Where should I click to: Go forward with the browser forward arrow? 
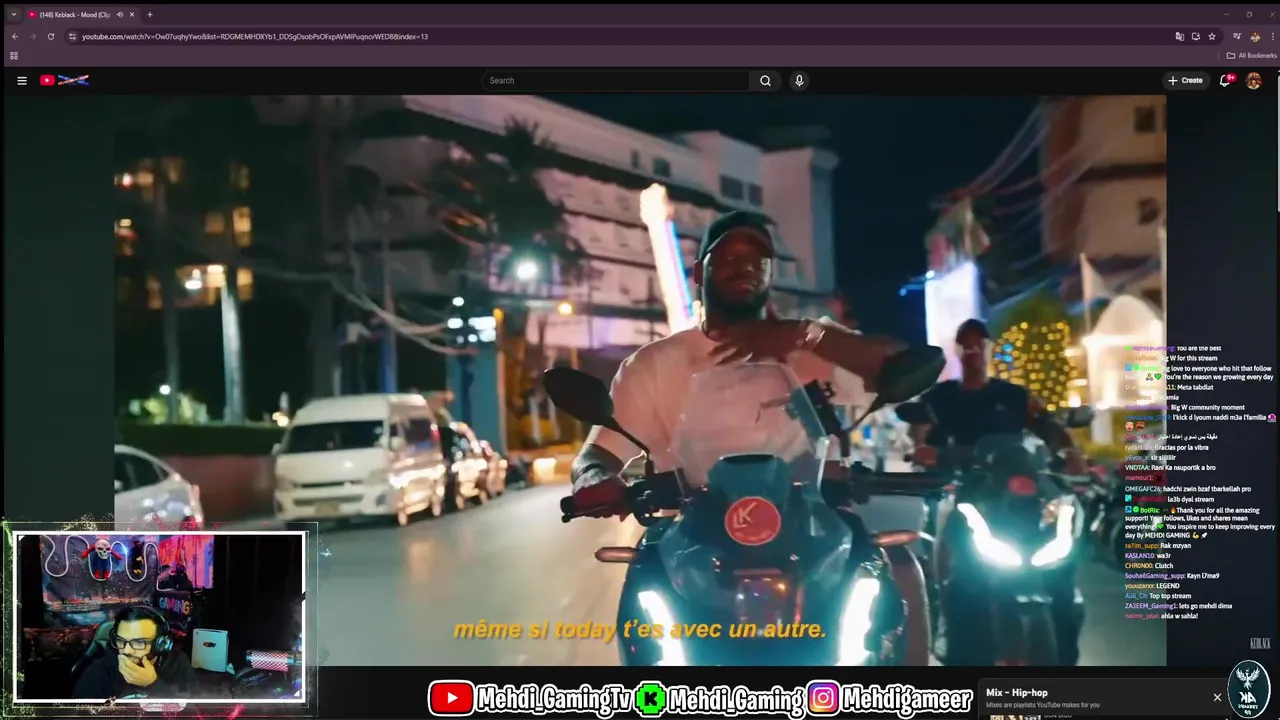click(32, 36)
